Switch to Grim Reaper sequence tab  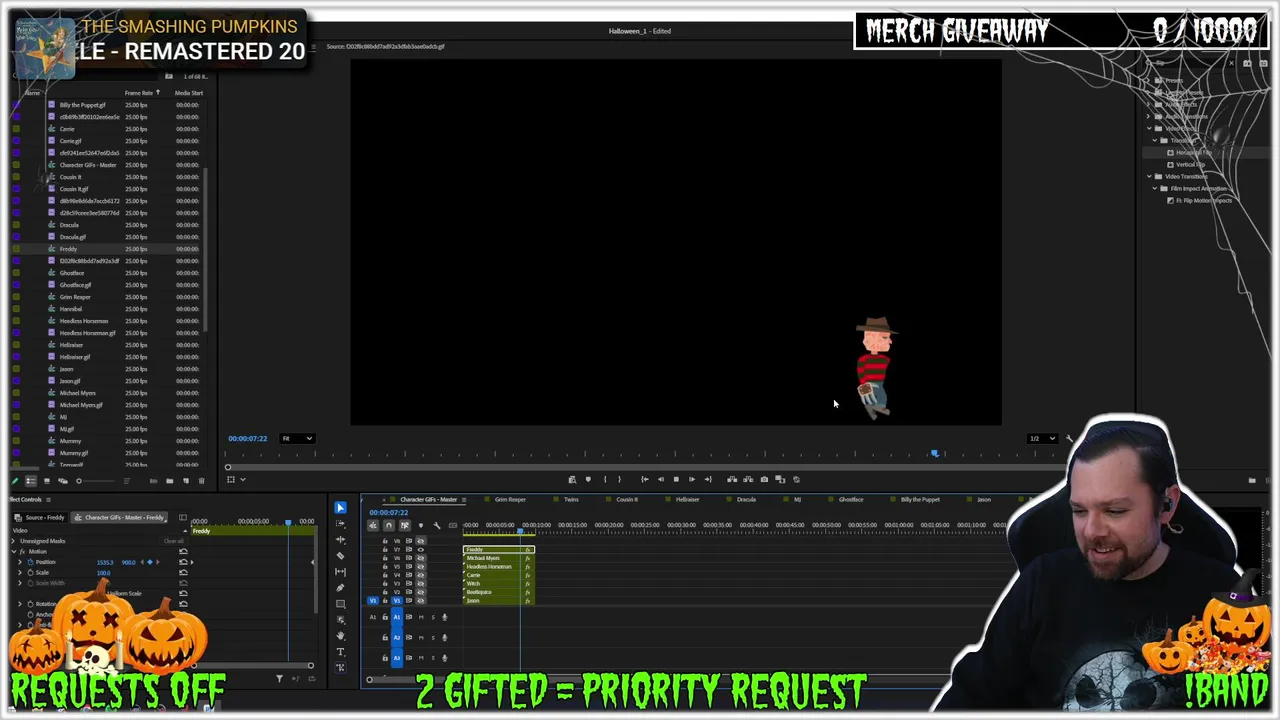510,499
